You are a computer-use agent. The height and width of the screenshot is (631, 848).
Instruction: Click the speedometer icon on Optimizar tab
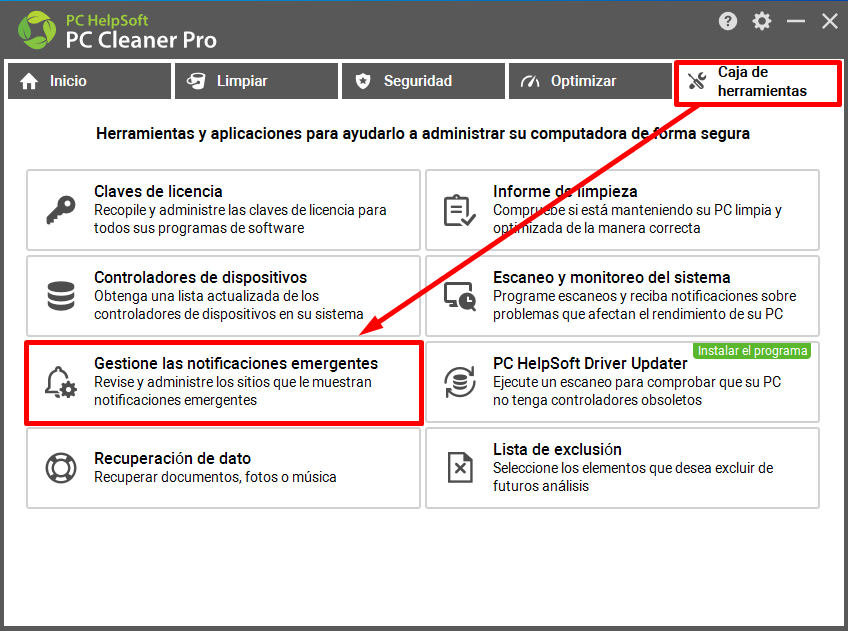[530, 81]
